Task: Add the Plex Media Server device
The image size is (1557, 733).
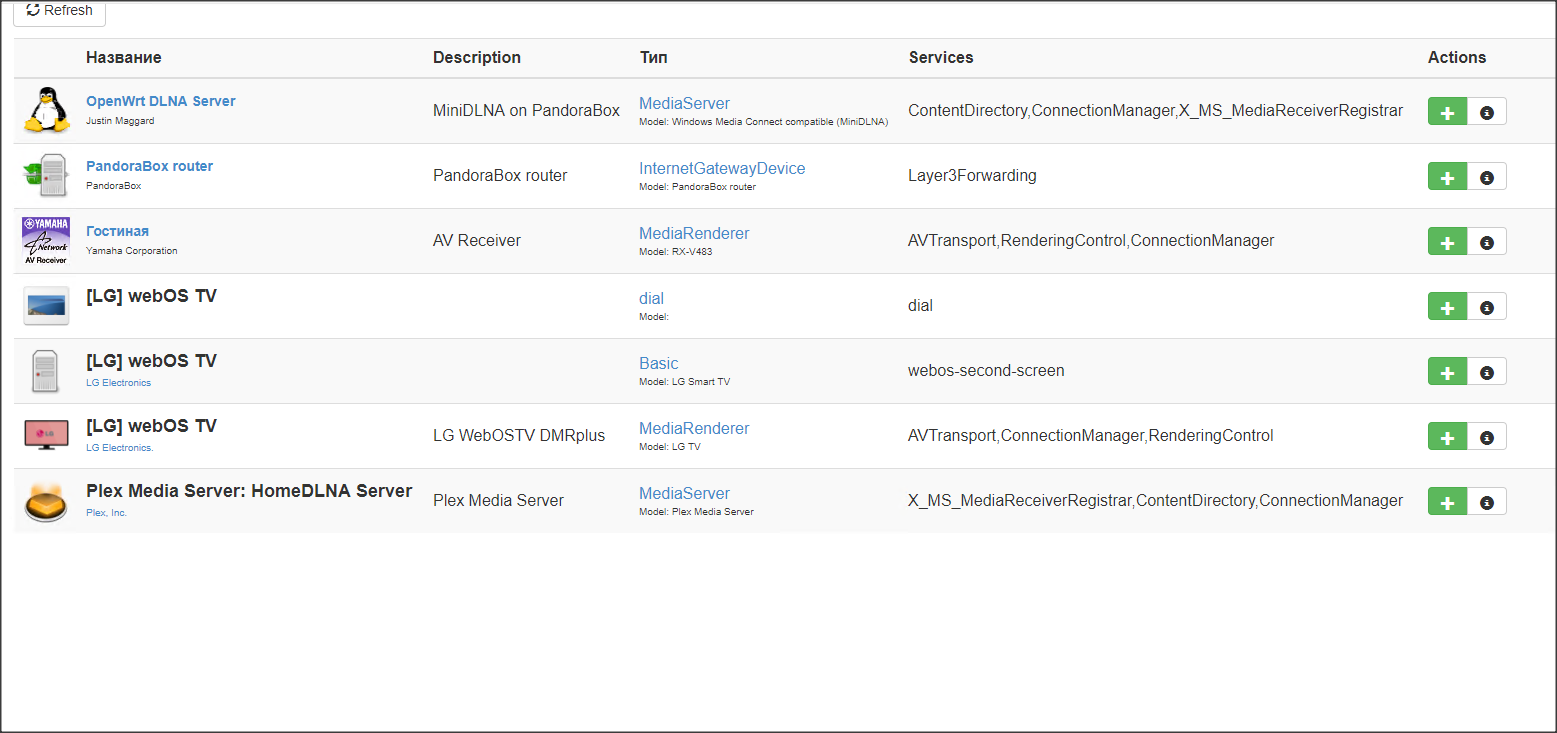Action: point(1447,502)
